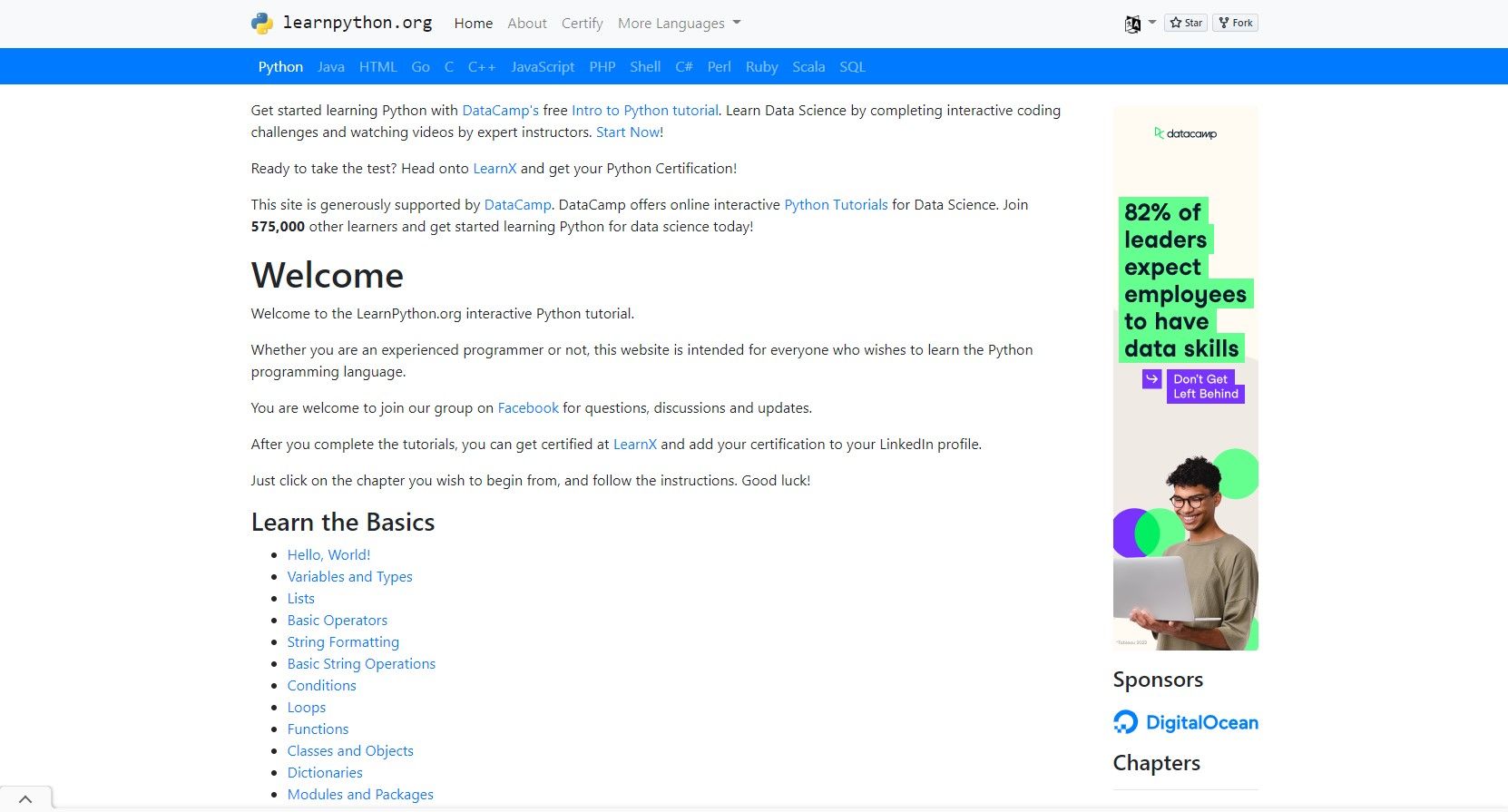Click the learnpython.org site title
The width and height of the screenshot is (1508, 812).
(357, 23)
